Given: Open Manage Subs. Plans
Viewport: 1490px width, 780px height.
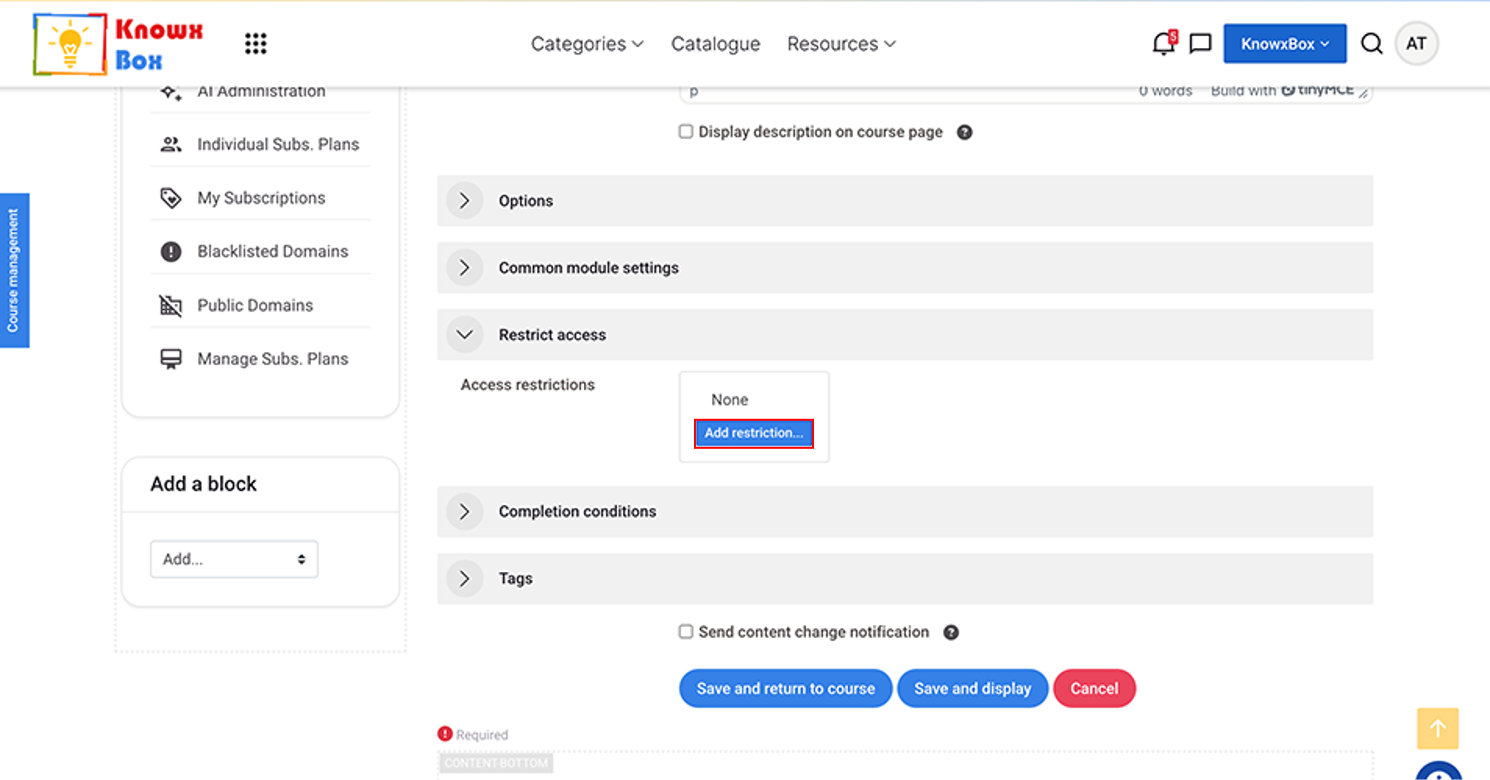Looking at the screenshot, I should click(273, 359).
